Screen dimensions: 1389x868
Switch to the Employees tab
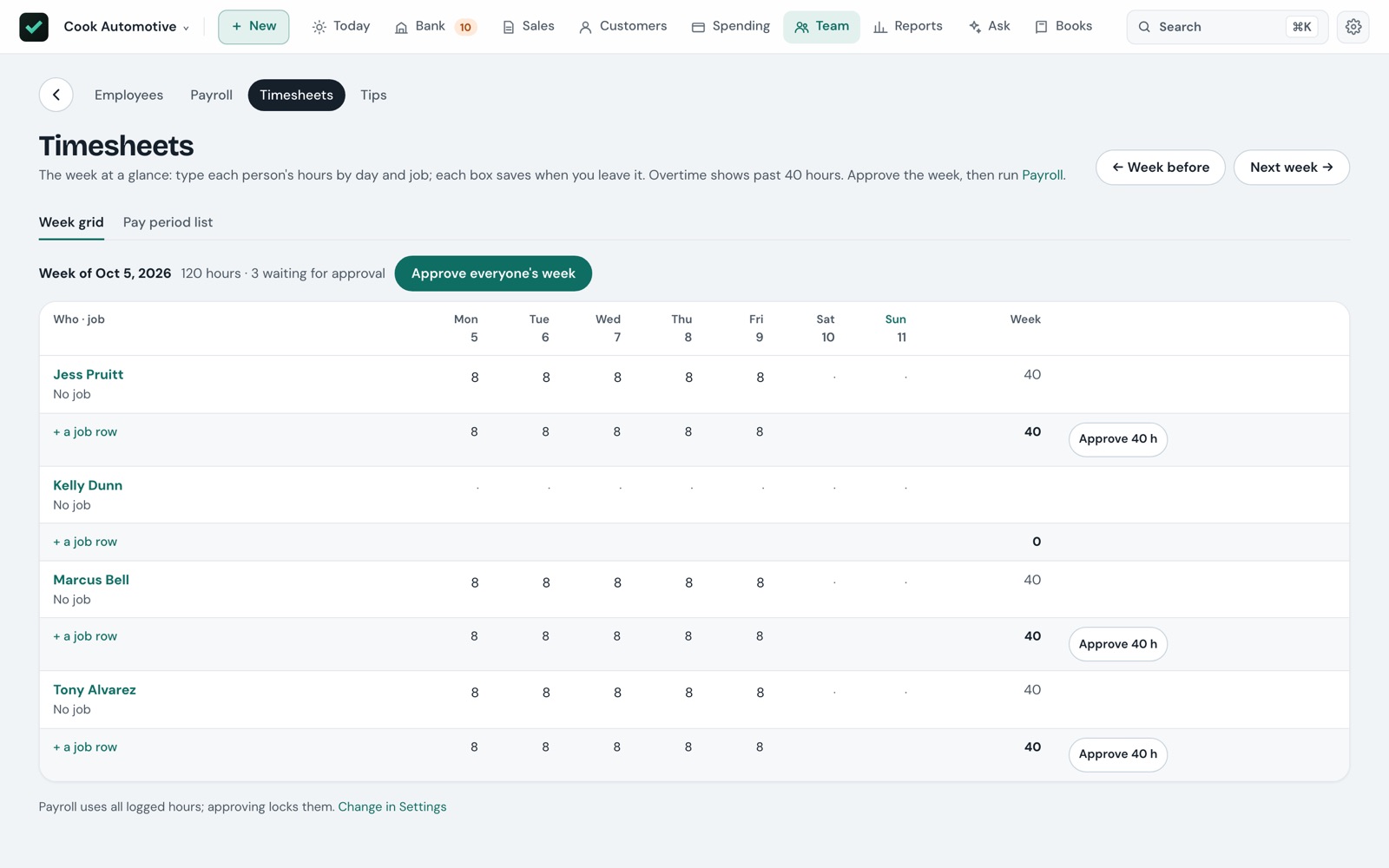click(x=128, y=95)
